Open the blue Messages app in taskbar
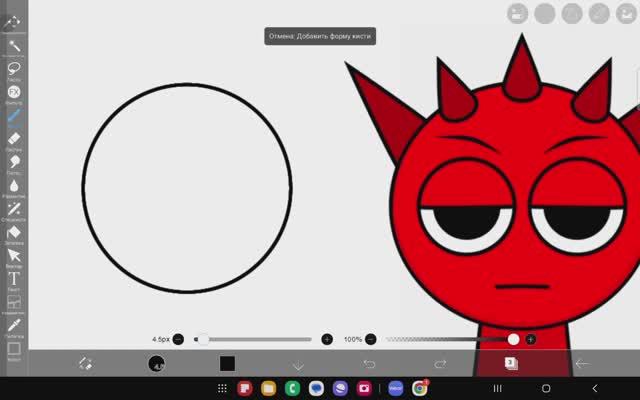Image resolution: width=640 pixels, height=400 pixels. [316, 388]
